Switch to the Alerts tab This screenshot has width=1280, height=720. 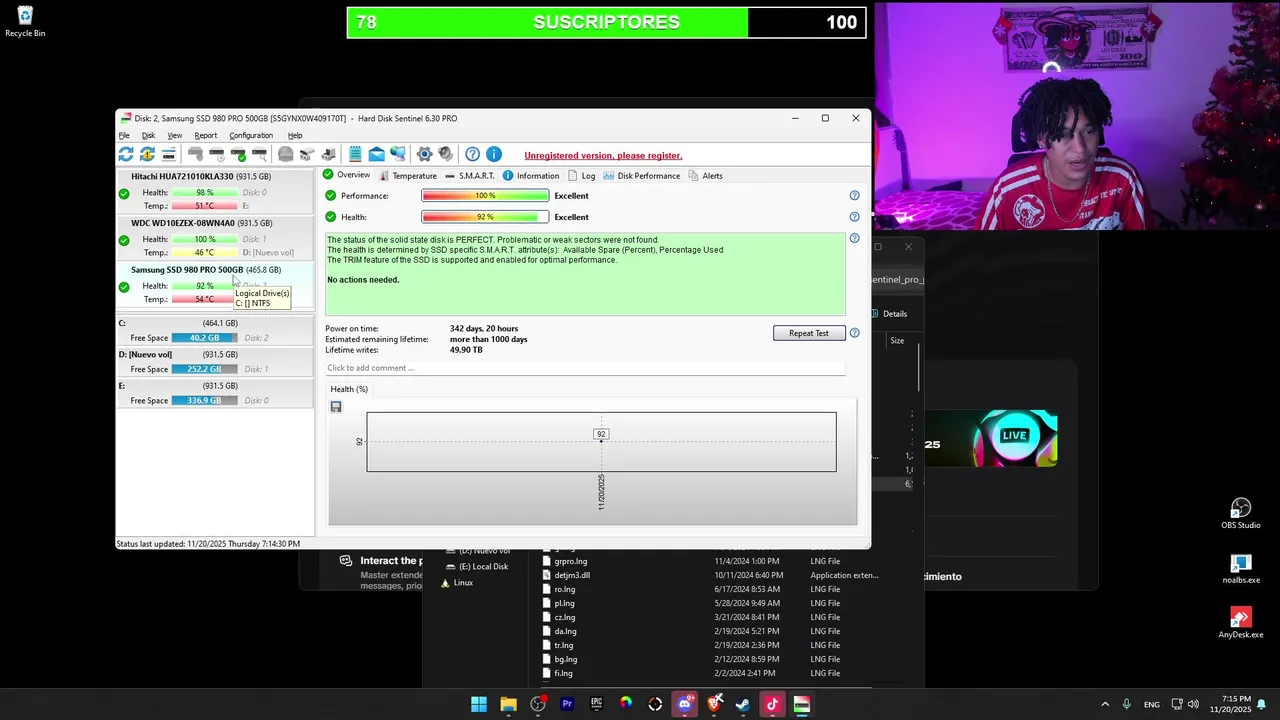(x=705, y=176)
